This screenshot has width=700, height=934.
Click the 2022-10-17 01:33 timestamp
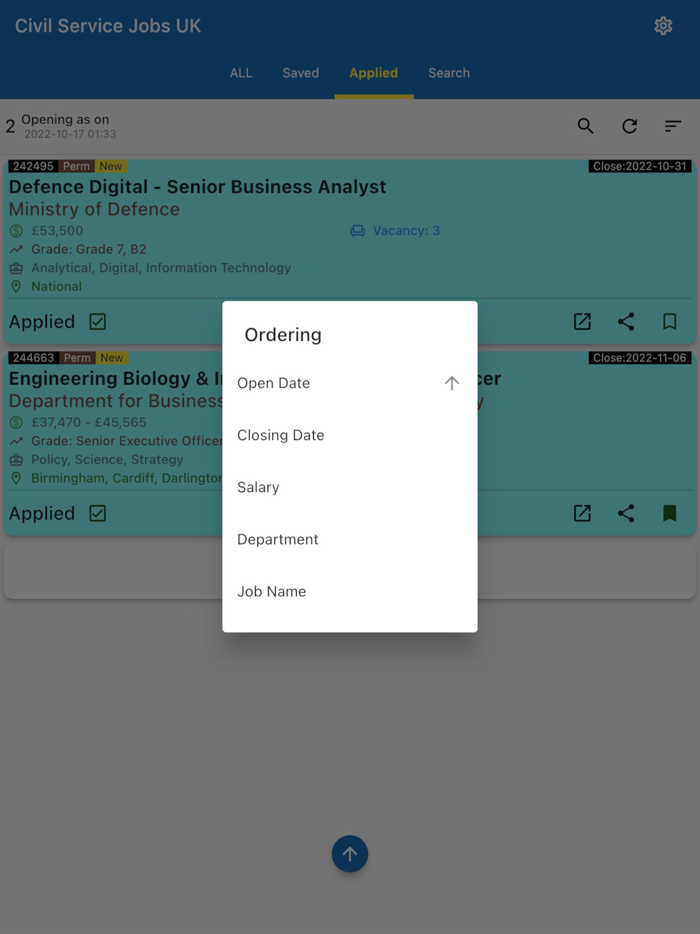[70, 134]
